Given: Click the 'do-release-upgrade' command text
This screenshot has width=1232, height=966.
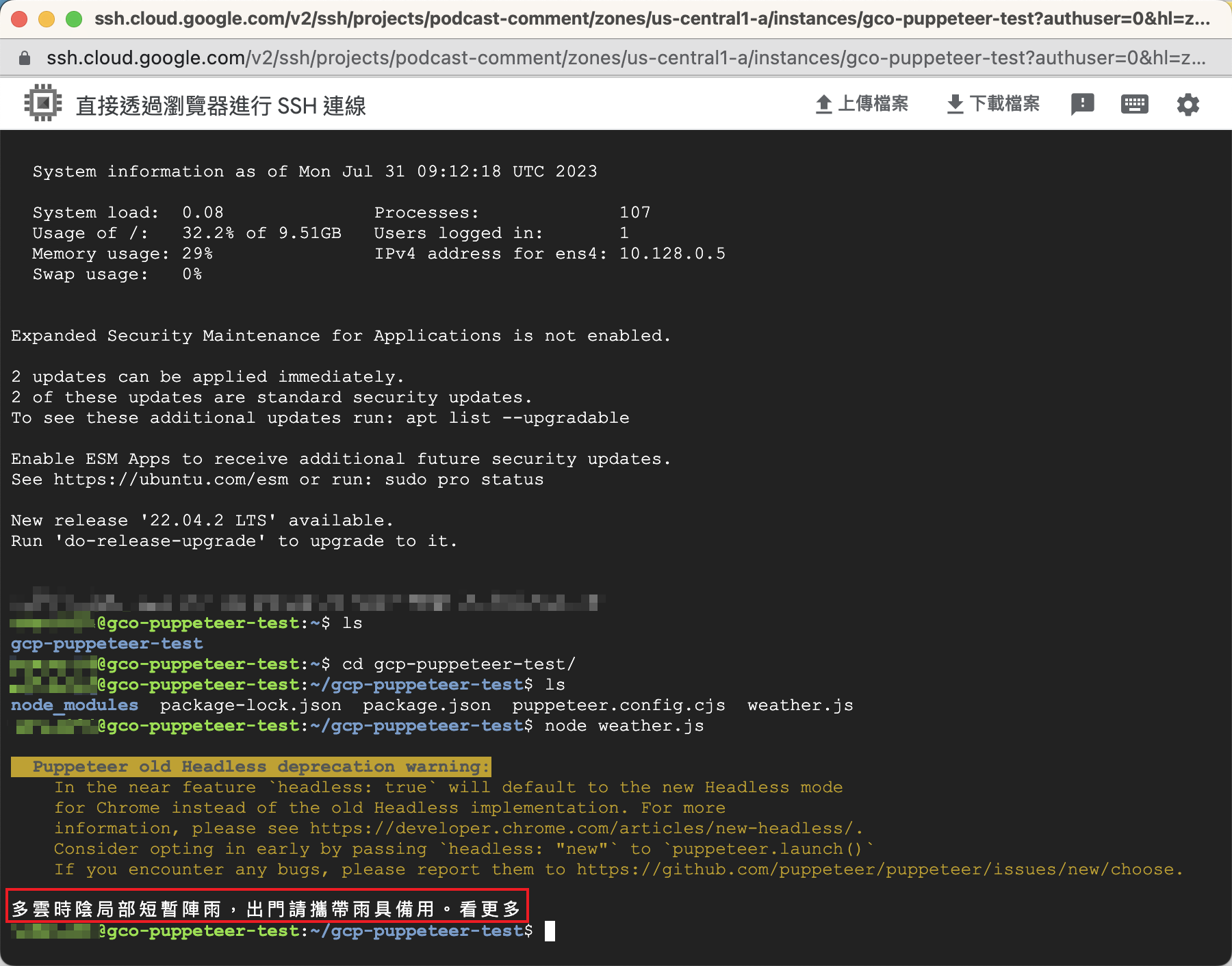Looking at the screenshot, I should coord(160,541).
